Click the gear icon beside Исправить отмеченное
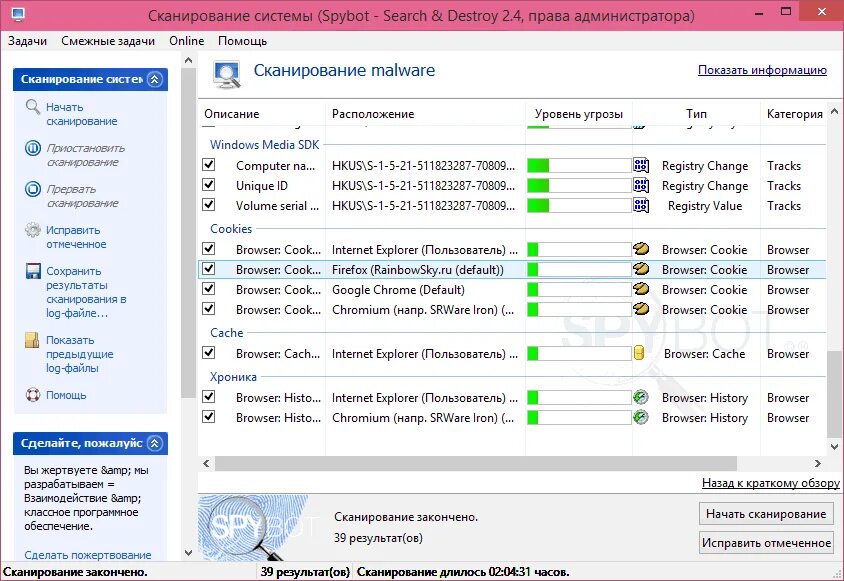Image resolution: width=844 pixels, height=581 pixels. click(x=33, y=230)
